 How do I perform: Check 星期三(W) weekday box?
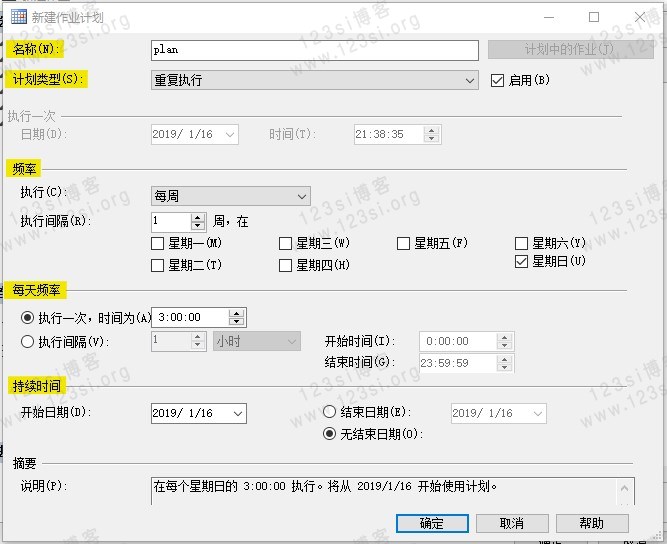tap(285, 243)
